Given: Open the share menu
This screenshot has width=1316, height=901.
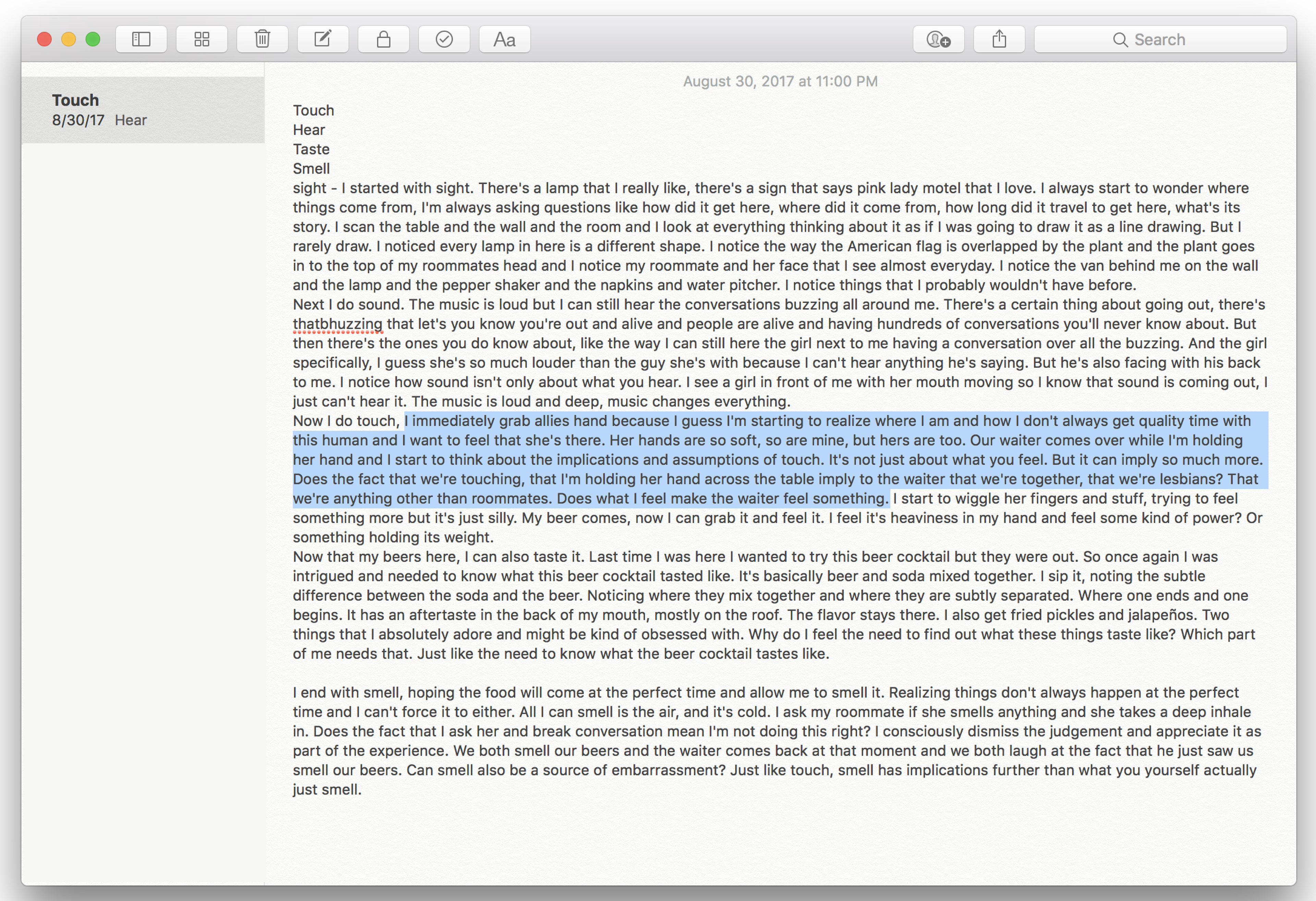Looking at the screenshot, I should 999,39.
